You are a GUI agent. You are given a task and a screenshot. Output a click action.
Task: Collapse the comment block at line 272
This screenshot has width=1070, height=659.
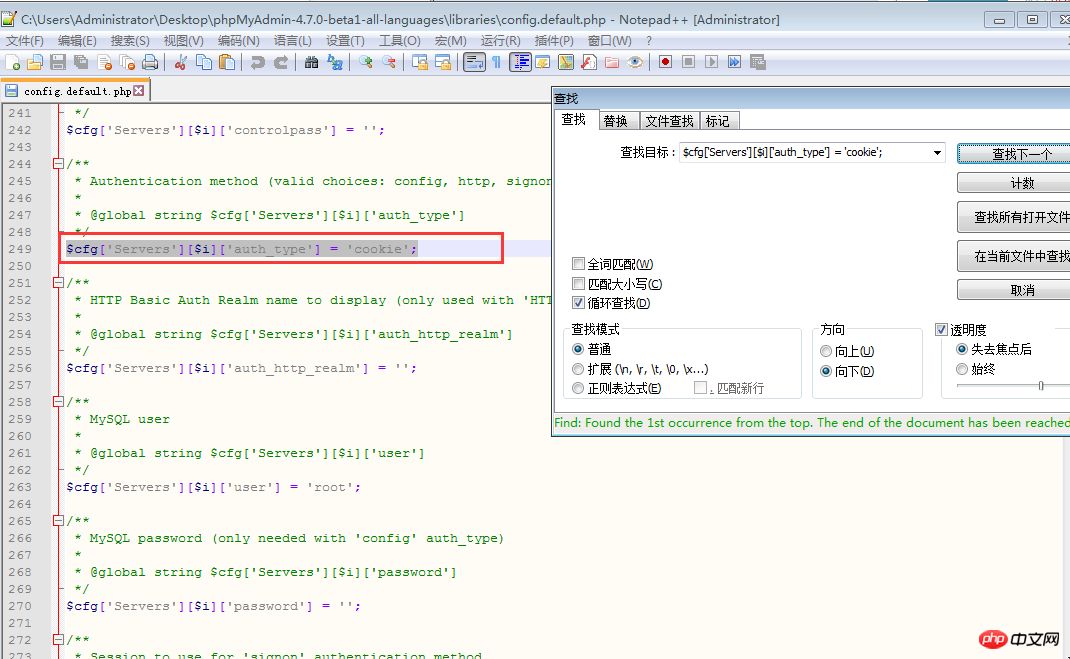pos(58,640)
